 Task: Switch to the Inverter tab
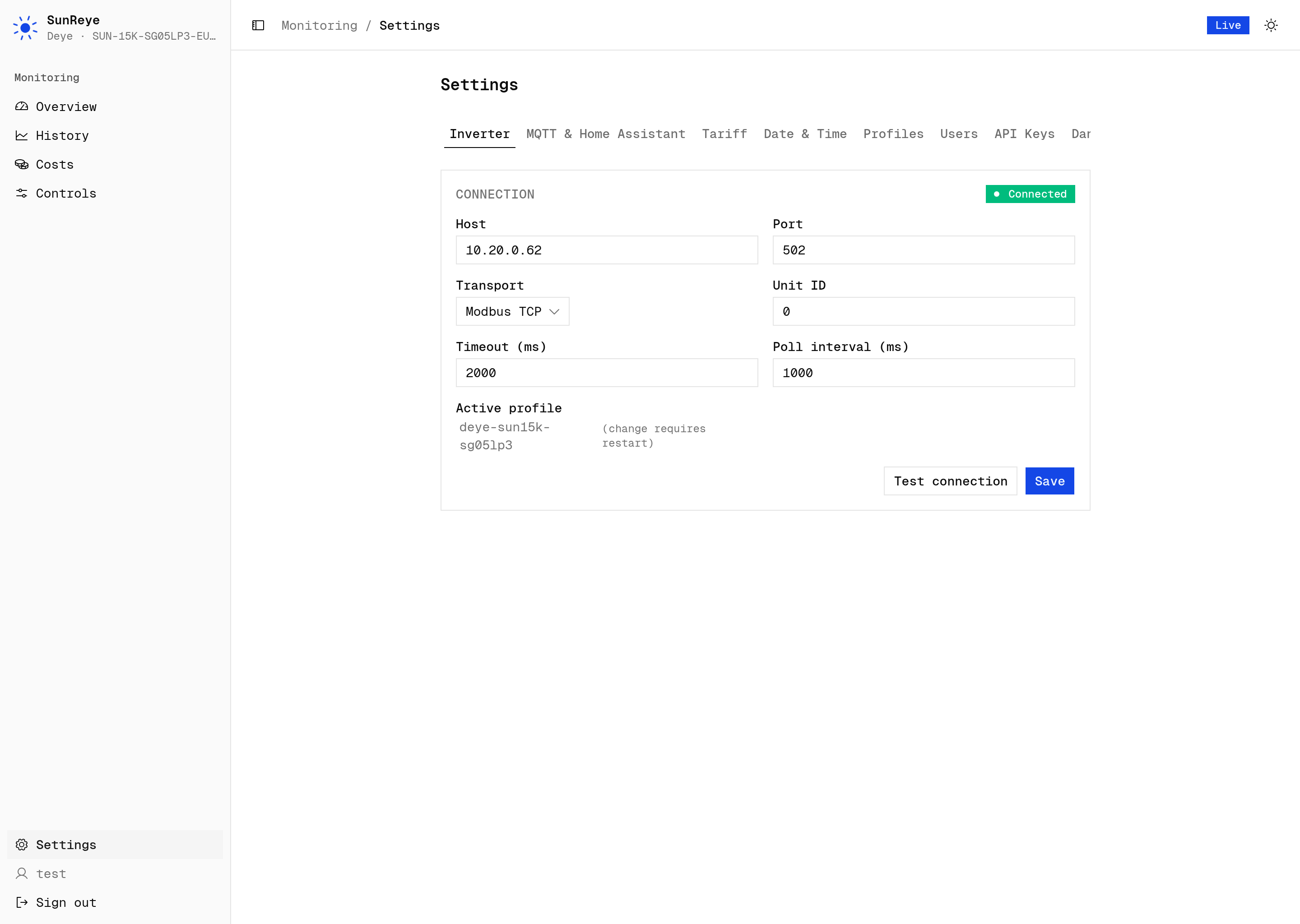(479, 134)
